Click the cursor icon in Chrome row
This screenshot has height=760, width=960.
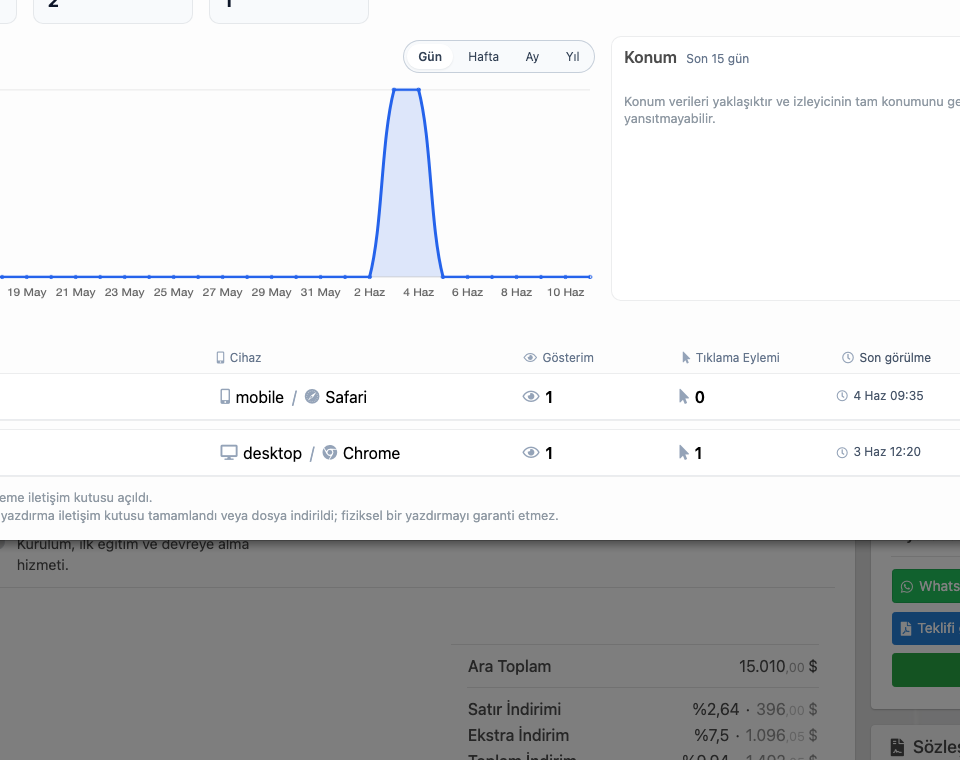(x=683, y=453)
